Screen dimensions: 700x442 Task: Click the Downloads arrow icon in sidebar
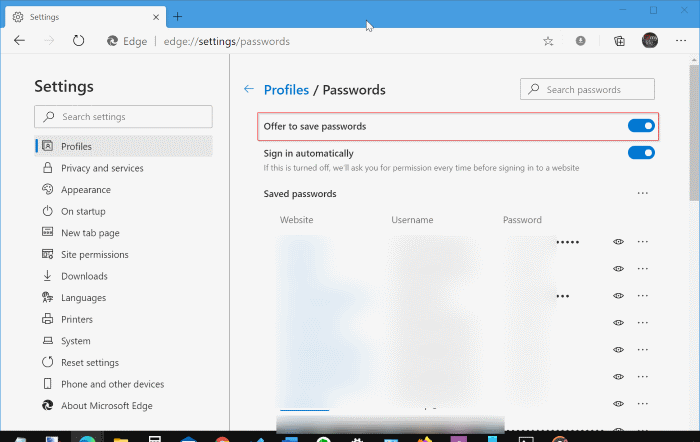tap(47, 275)
